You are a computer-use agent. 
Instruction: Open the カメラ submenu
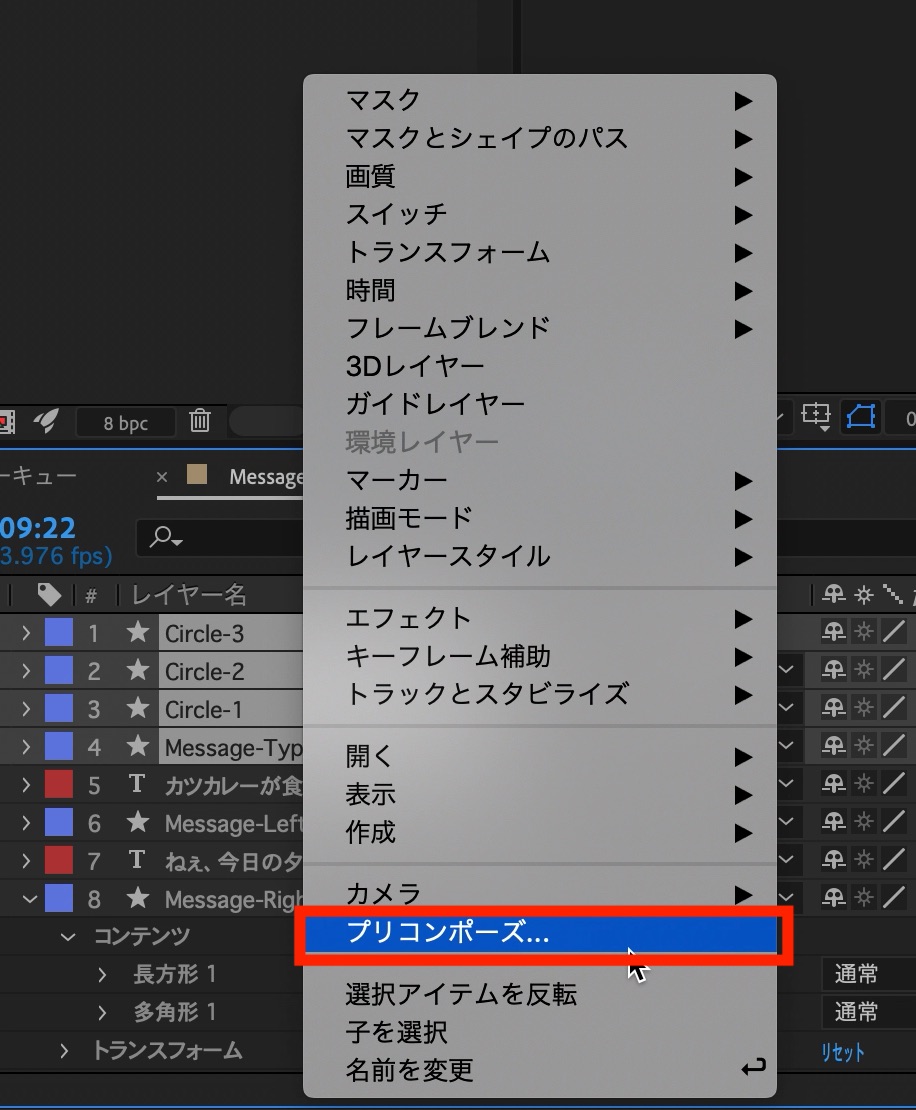click(x=539, y=894)
